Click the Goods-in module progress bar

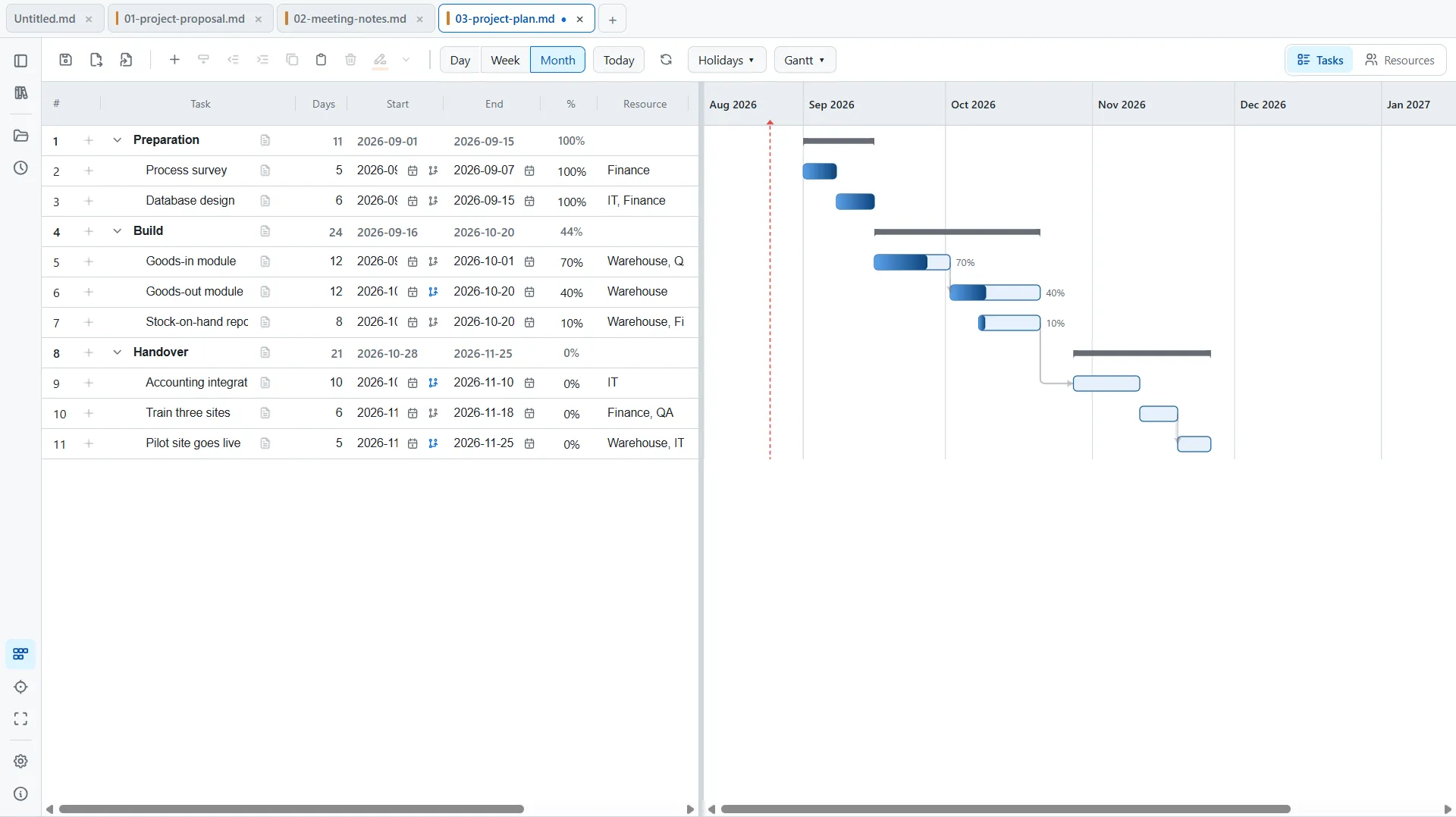point(912,262)
